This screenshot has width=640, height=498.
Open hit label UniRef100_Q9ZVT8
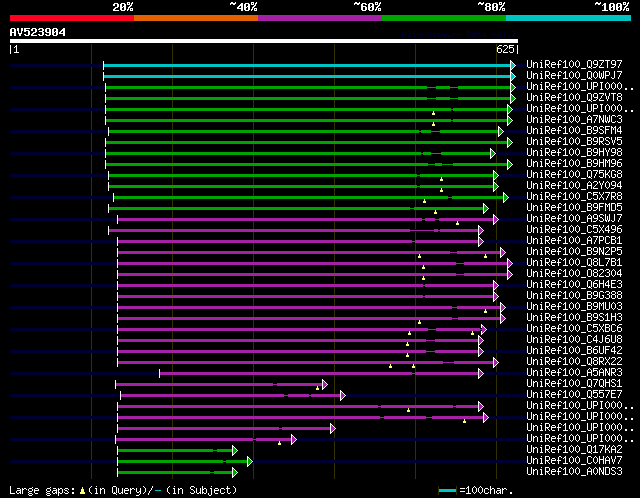[x=574, y=97]
